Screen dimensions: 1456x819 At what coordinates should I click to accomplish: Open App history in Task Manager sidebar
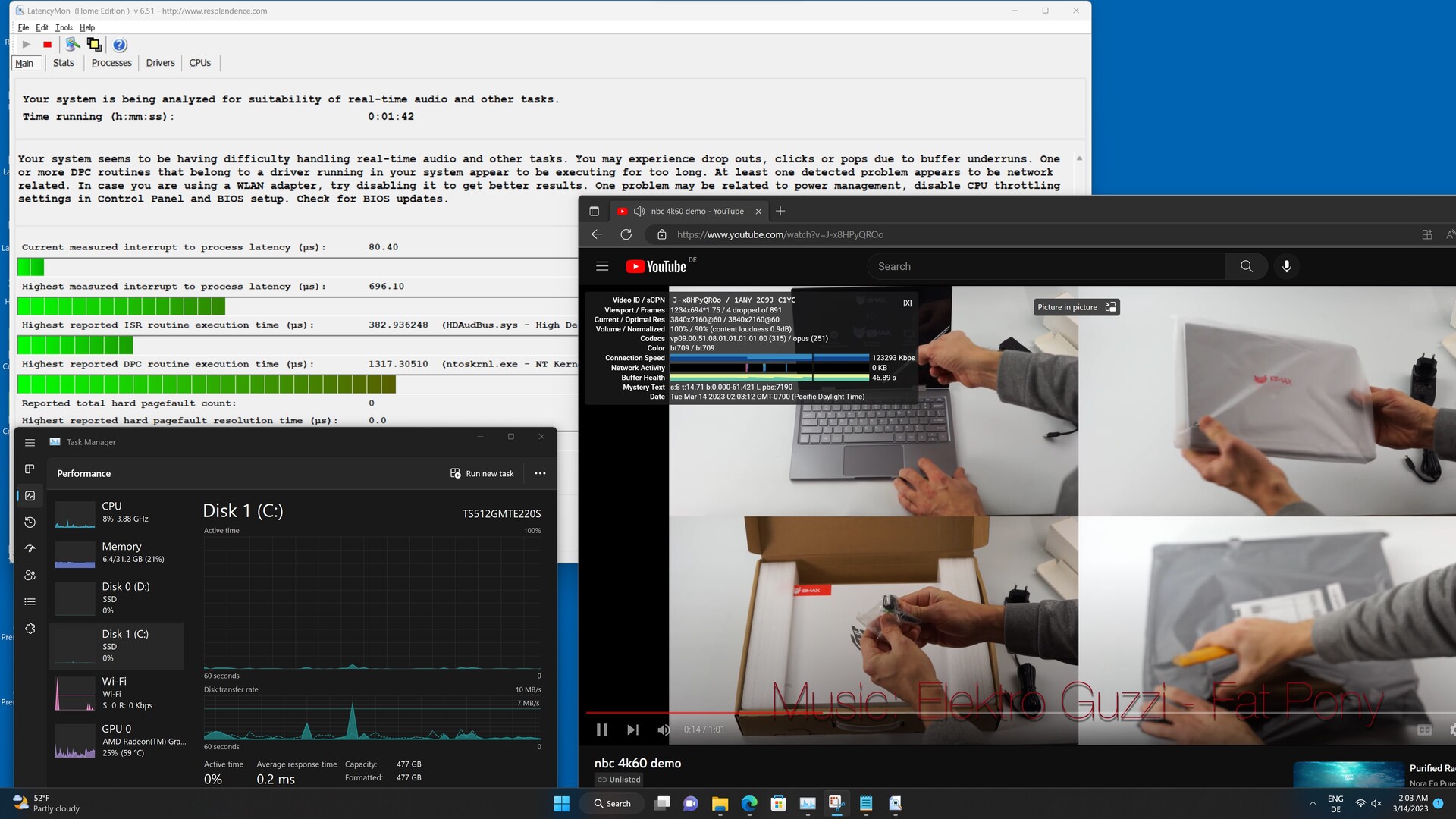[30, 522]
